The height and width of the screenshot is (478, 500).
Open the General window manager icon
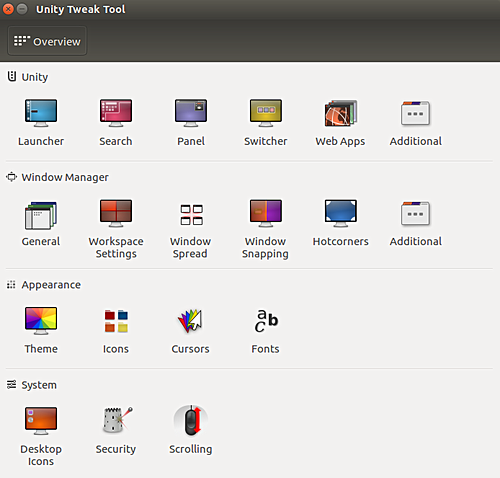pyautogui.click(x=41, y=215)
